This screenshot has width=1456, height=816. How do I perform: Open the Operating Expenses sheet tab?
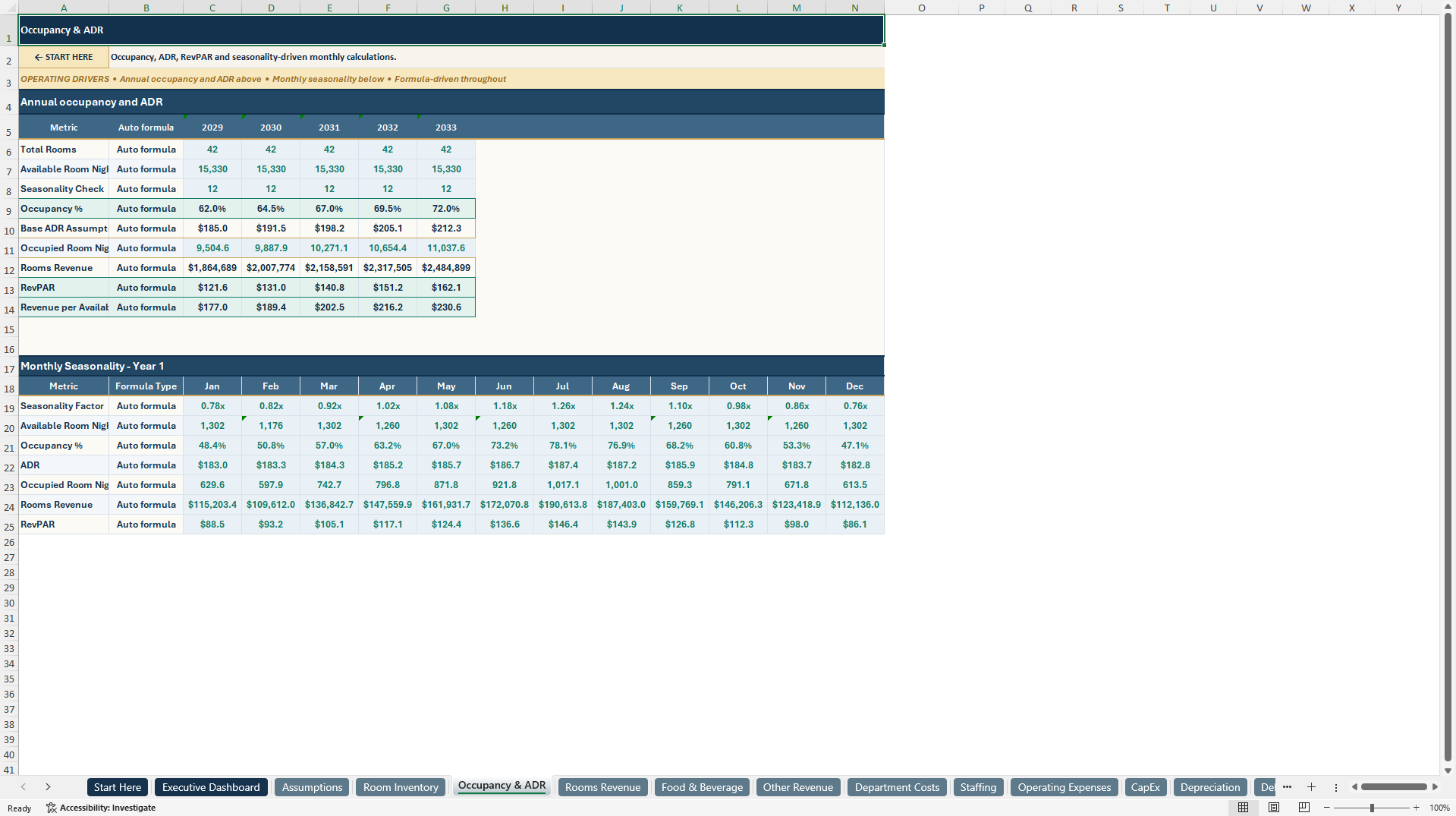coord(1064,787)
